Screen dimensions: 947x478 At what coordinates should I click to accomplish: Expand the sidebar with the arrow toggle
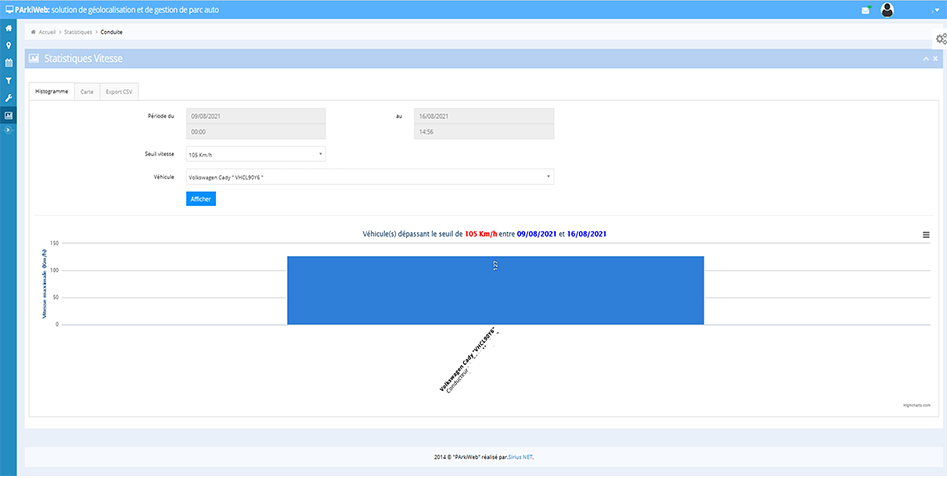click(x=8, y=130)
